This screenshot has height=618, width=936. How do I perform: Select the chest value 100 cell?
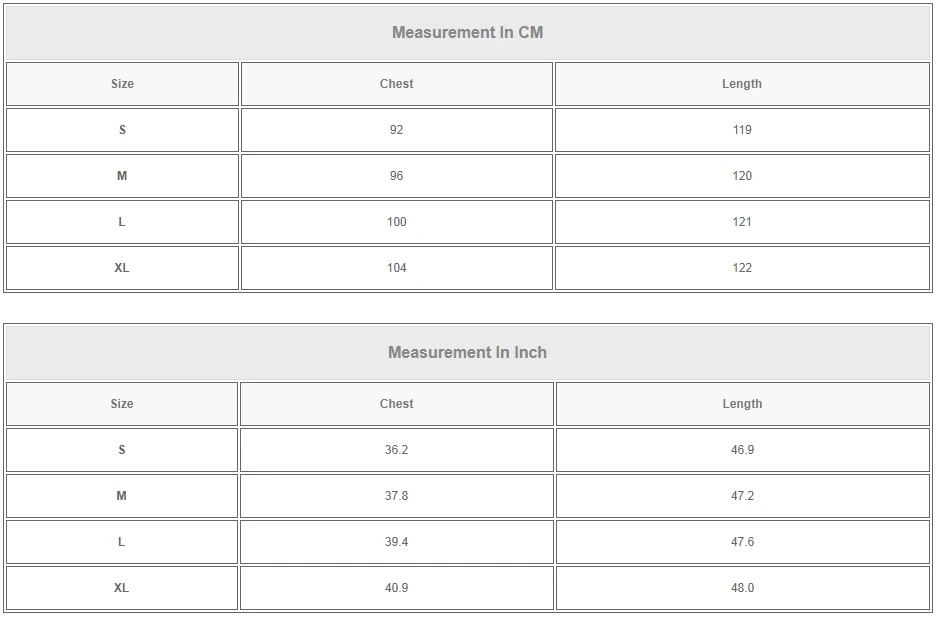pyautogui.click(x=396, y=222)
